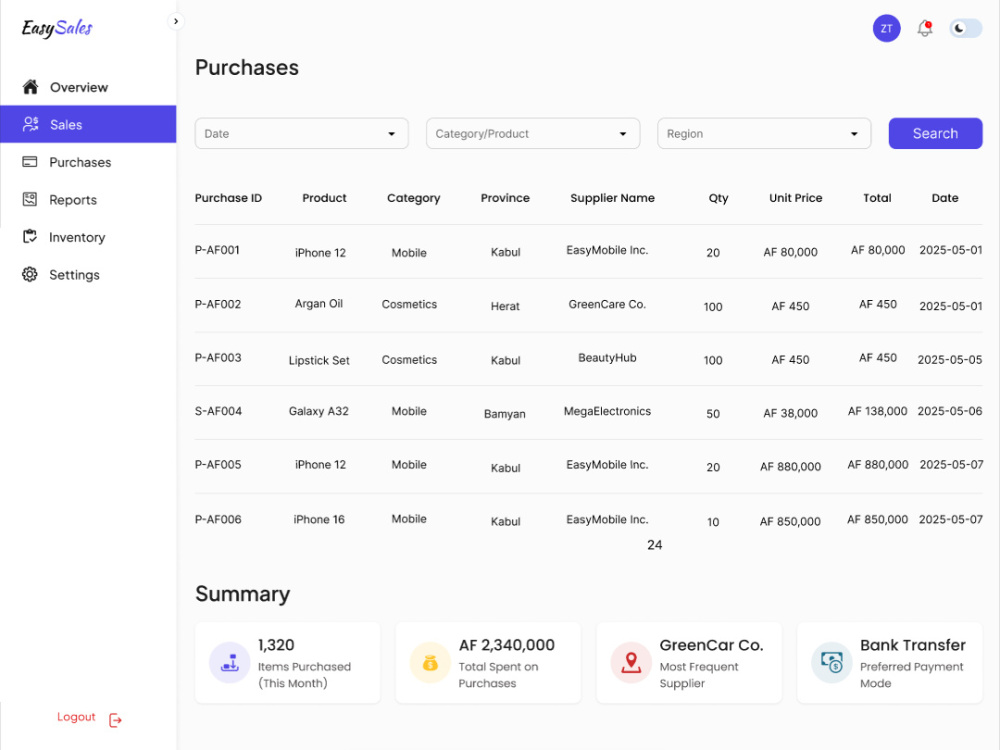Open the Category/Product dropdown
The image size is (1000, 750).
tap(533, 133)
